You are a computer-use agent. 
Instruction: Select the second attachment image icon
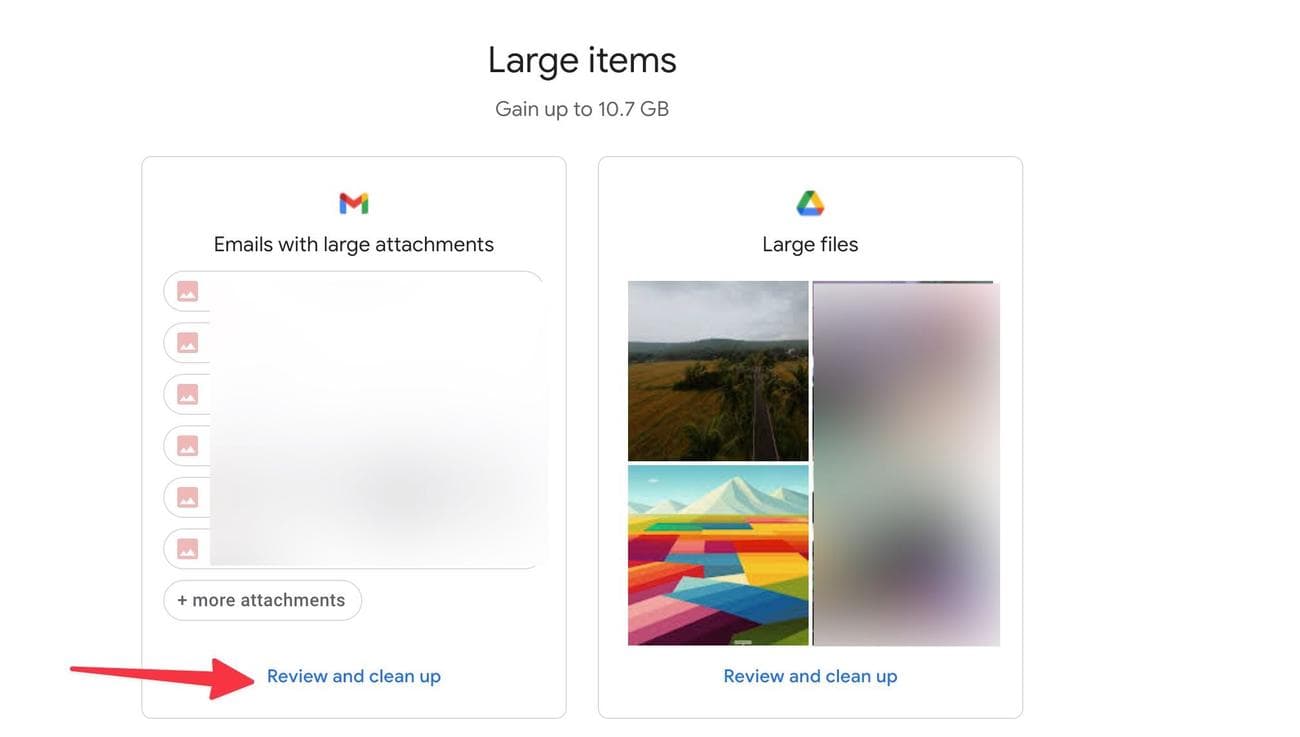pos(187,343)
